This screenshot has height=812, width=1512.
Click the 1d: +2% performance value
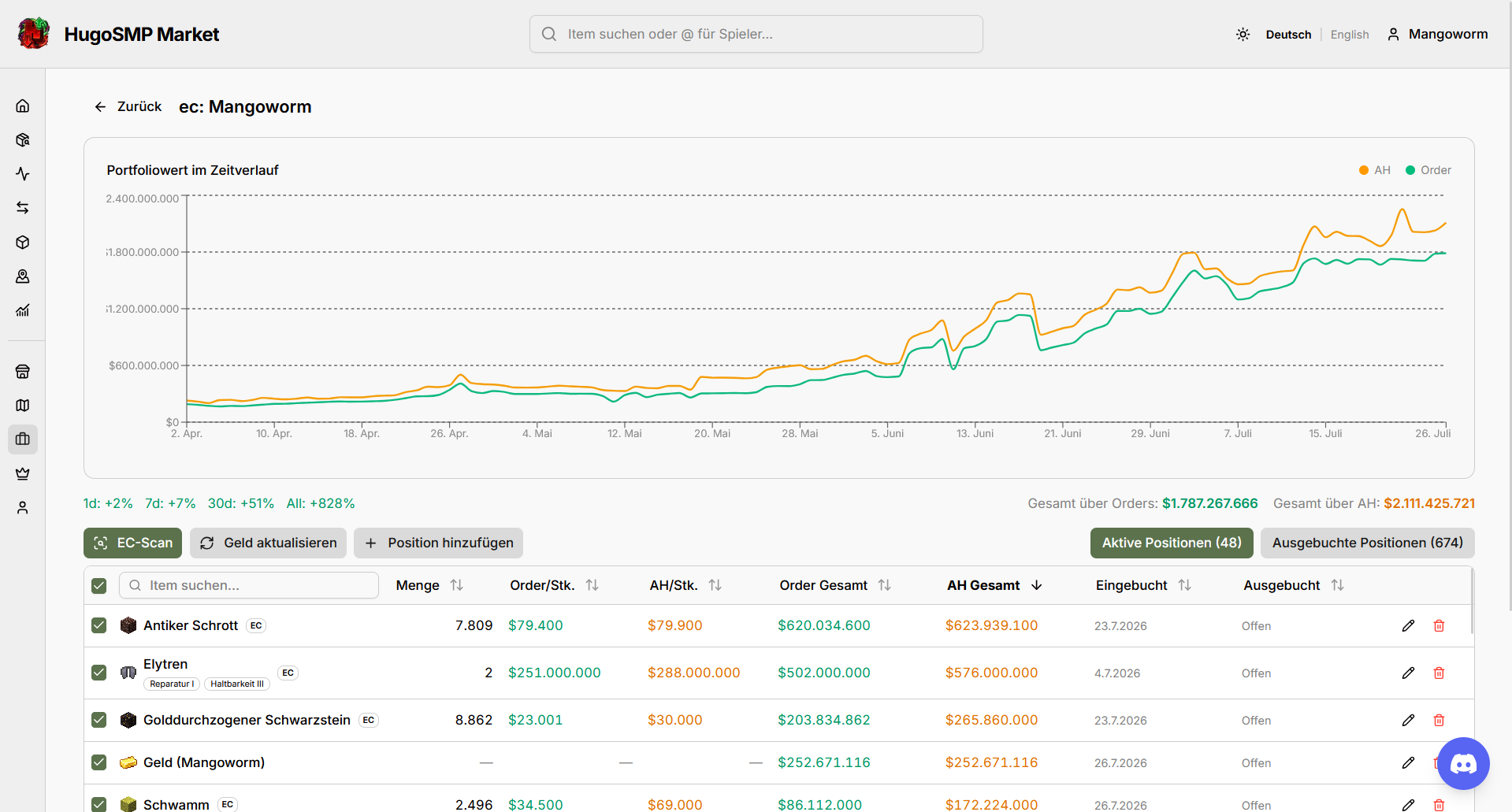pyautogui.click(x=108, y=504)
